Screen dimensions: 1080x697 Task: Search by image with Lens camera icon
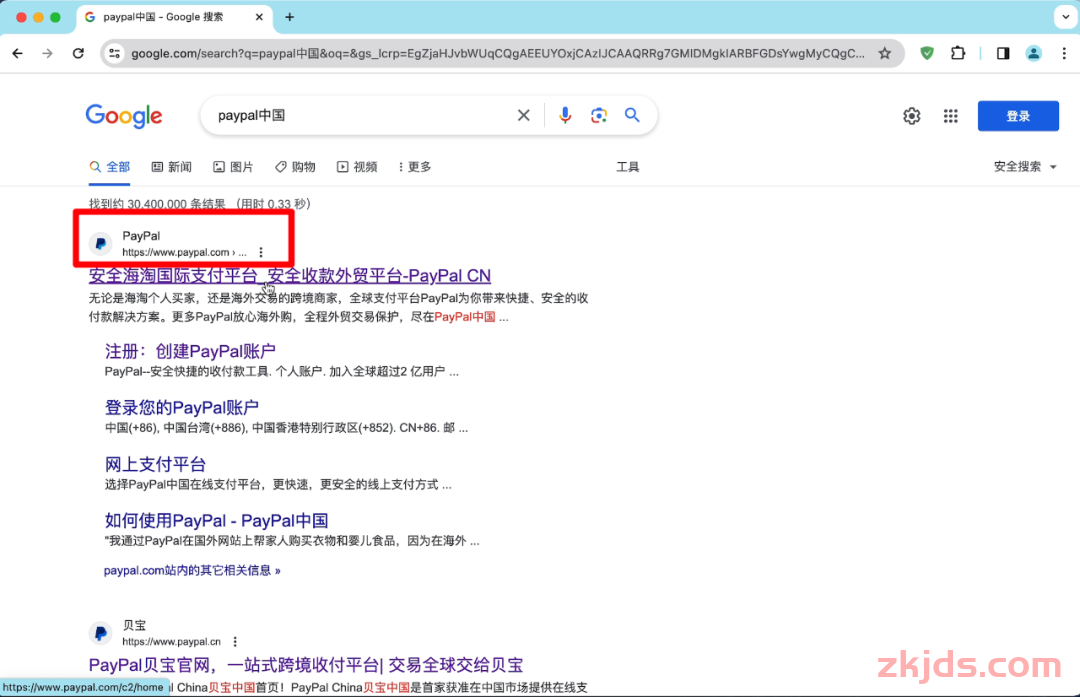(599, 115)
